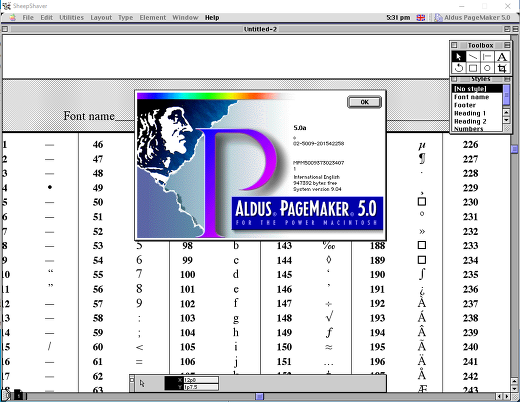Select the diagonal Line tool

[x=473, y=57]
